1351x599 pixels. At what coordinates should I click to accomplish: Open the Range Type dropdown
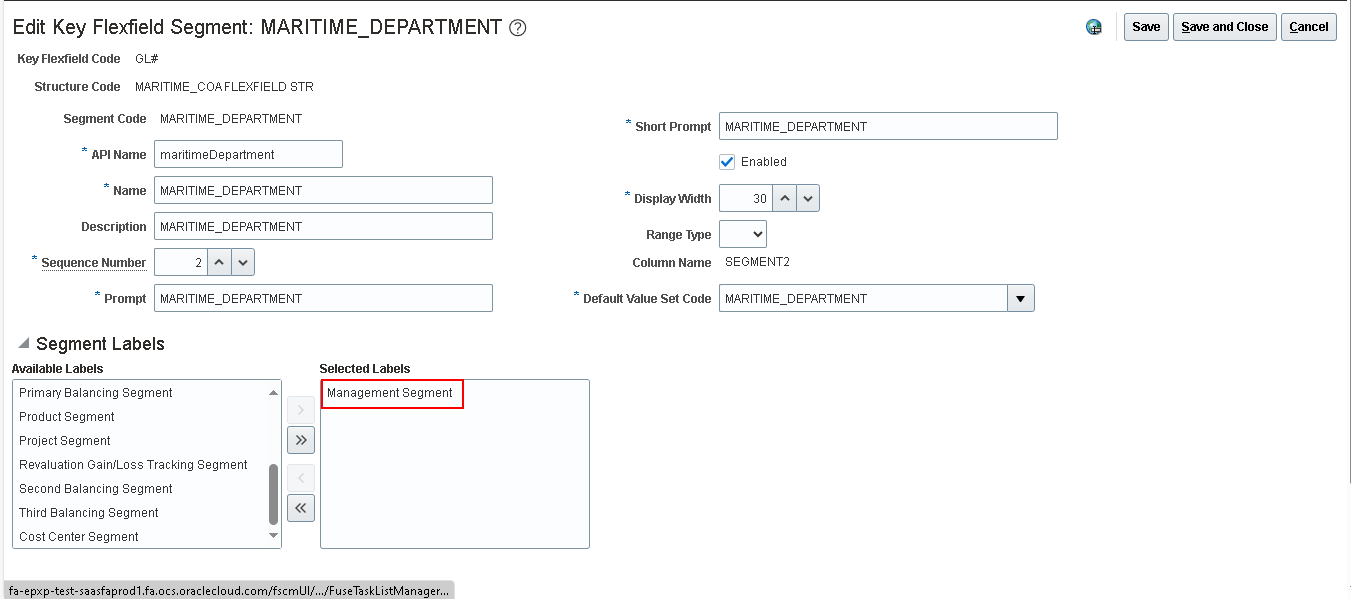[742, 233]
